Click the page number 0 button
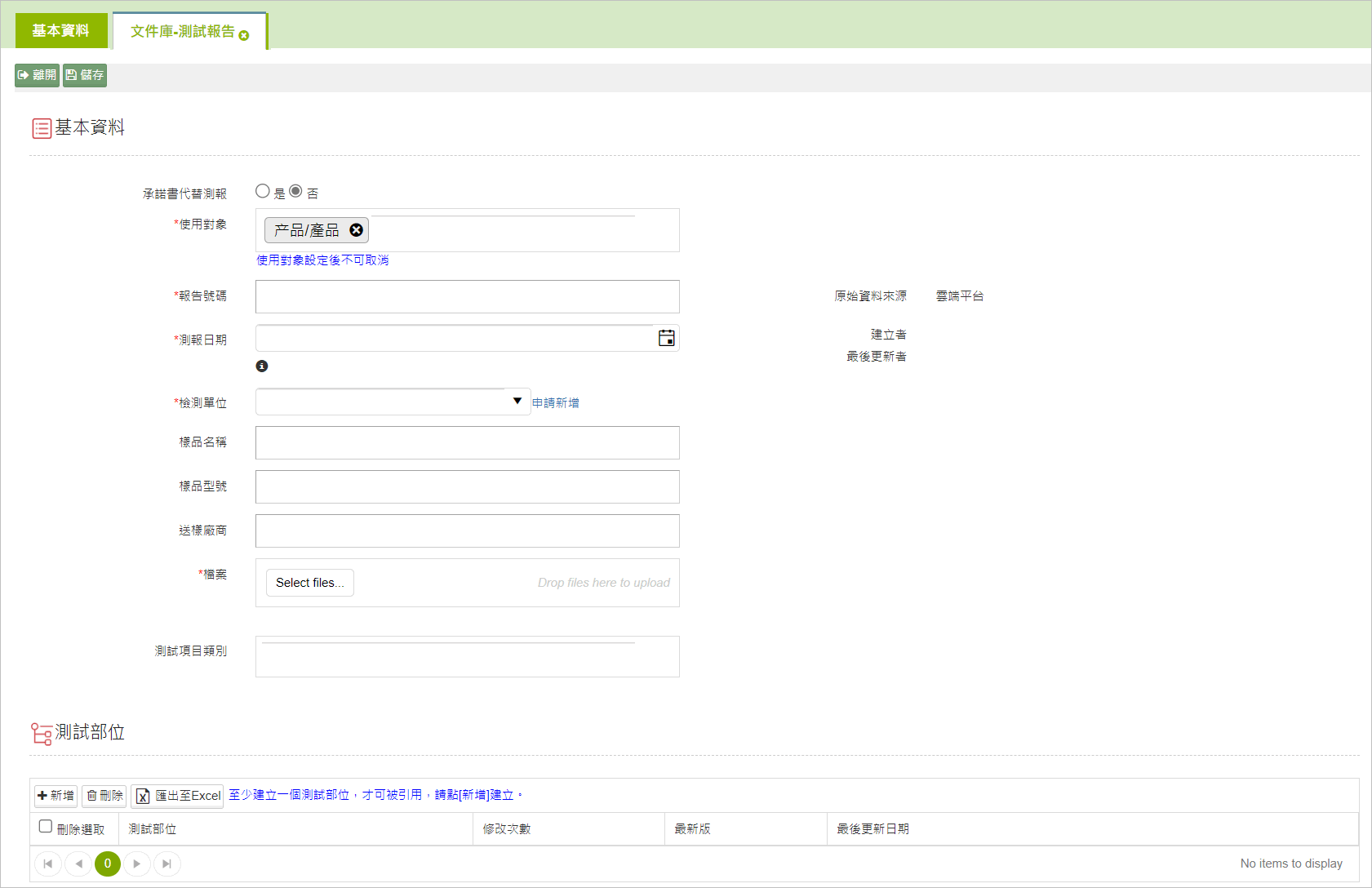 [108, 864]
